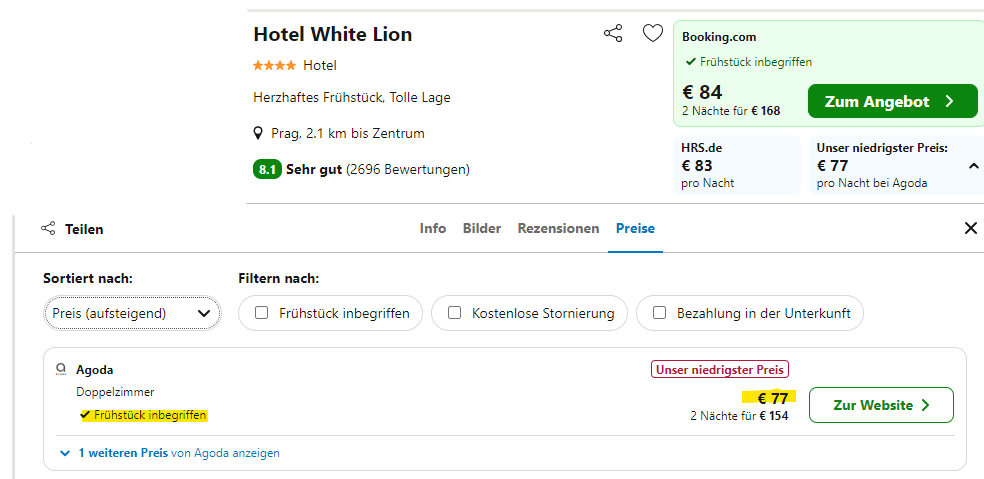Expand 1 weiteren Preis von Agoda
Screen dimensions: 984x479
(x=168, y=453)
